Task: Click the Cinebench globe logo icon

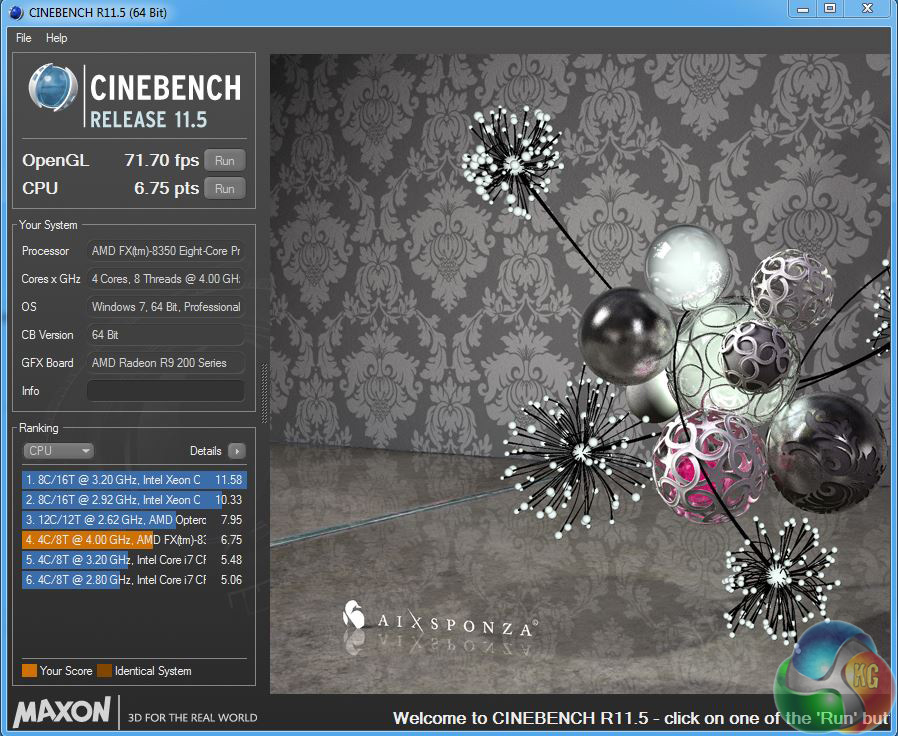Action: (x=53, y=88)
